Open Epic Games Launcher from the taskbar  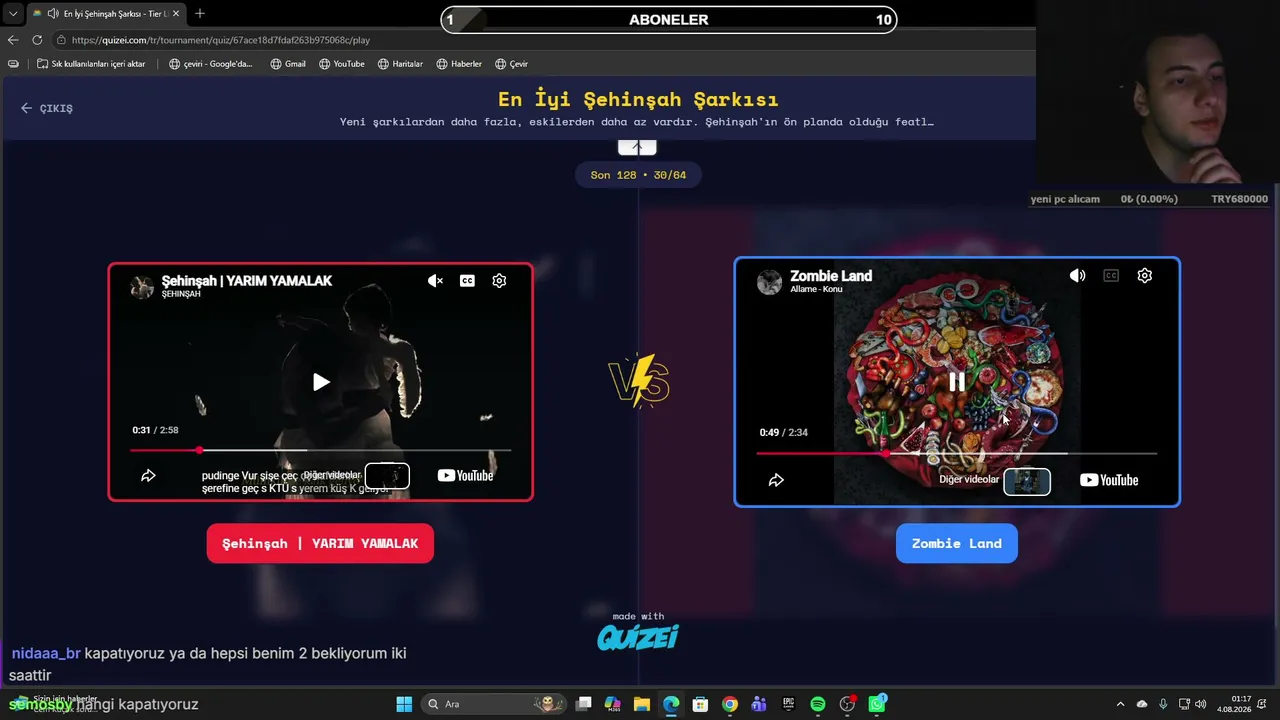[x=788, y=704]
